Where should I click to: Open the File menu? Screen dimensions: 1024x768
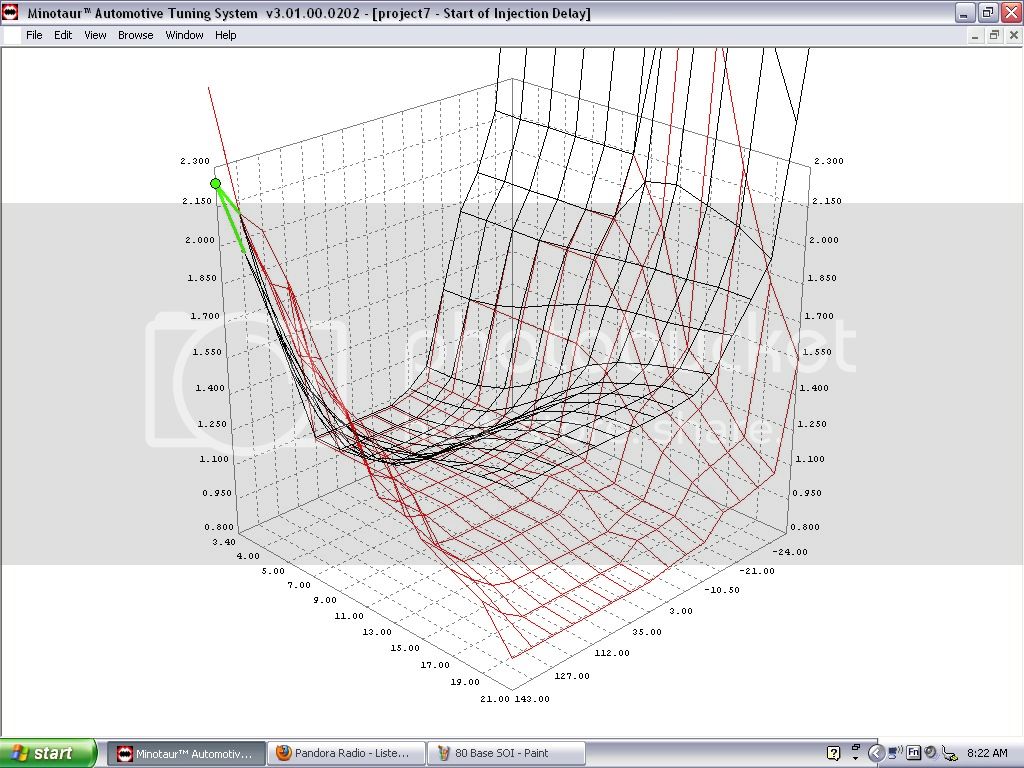(34, 35)
